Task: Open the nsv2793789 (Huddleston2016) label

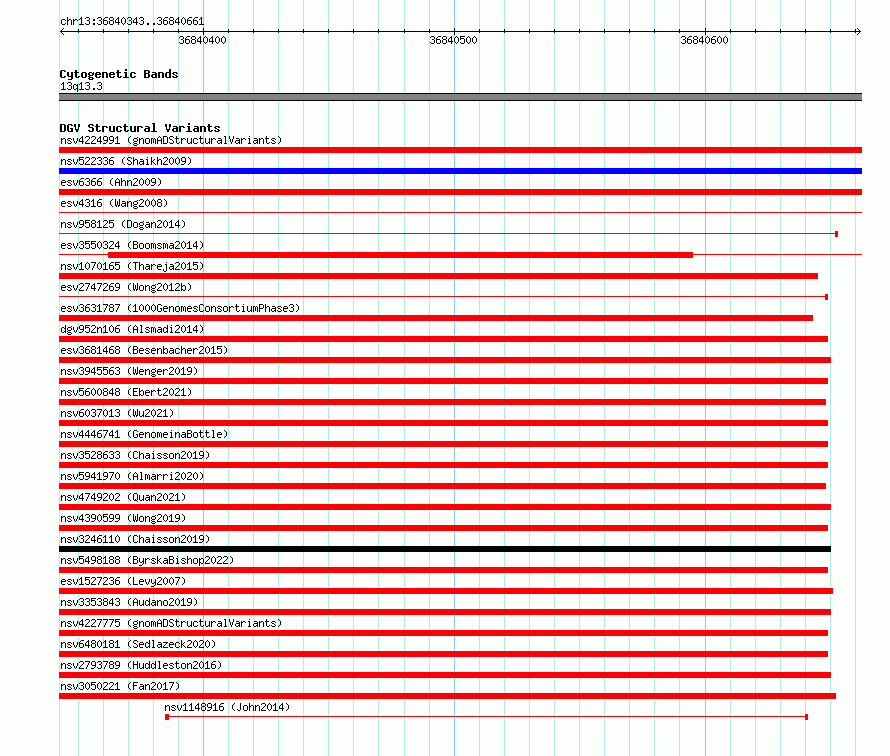Action: (141, 665)
